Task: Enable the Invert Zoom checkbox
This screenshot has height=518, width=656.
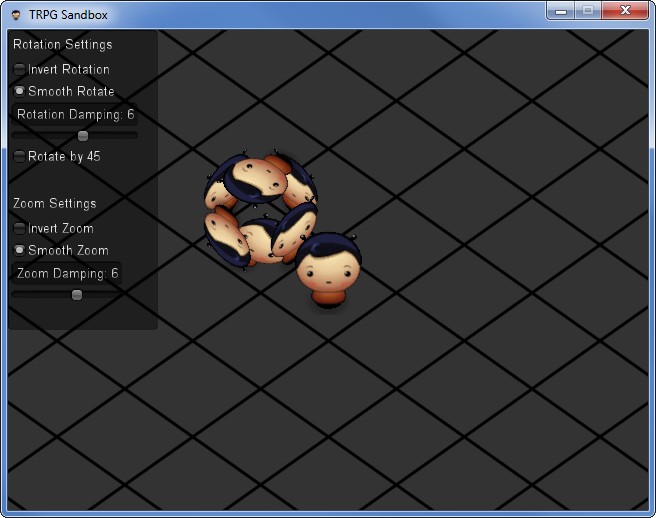Action: 19,228
